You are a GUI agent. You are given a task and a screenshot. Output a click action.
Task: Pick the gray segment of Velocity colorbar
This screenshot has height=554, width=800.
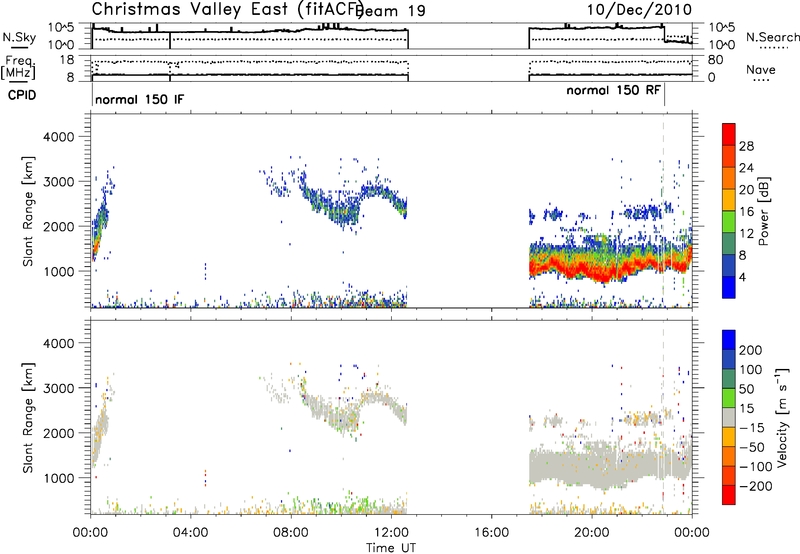(729, 417)
